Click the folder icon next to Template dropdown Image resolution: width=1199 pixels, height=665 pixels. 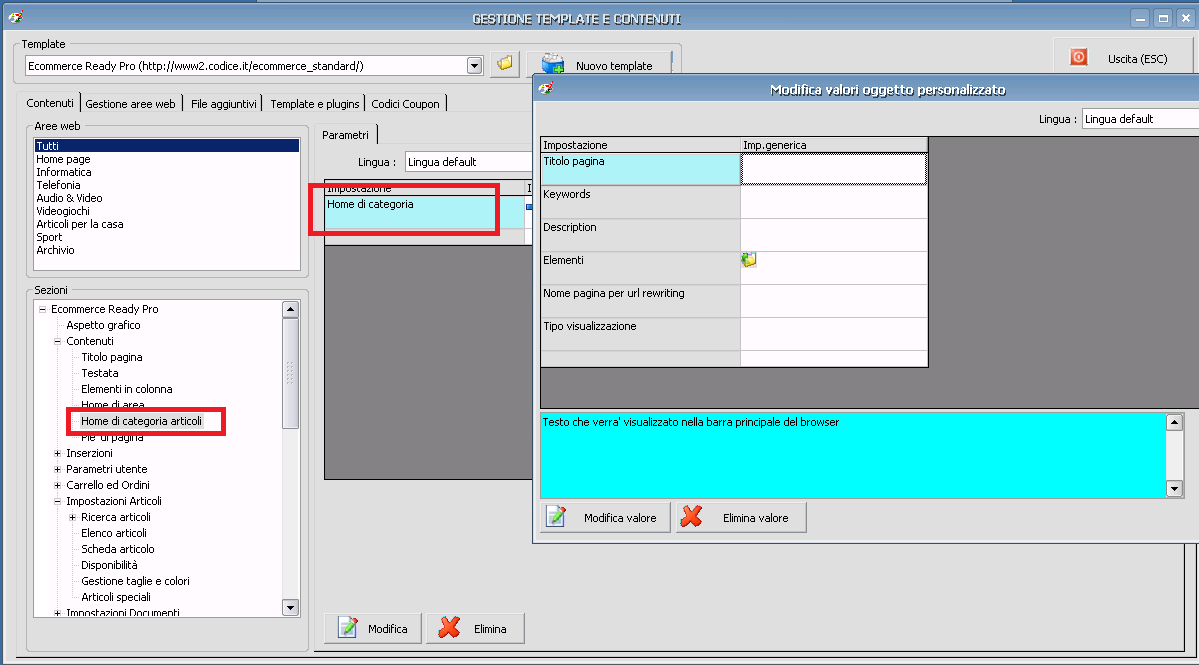[x=505, y=64]
